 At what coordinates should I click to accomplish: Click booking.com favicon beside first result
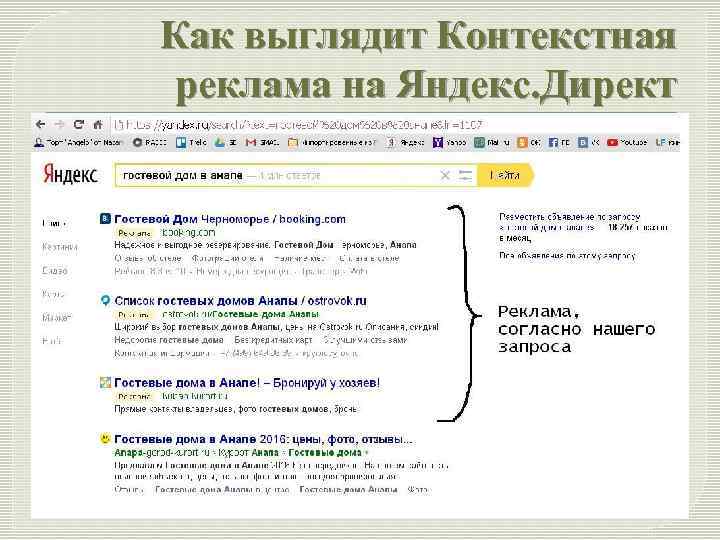tap(105, 219)
